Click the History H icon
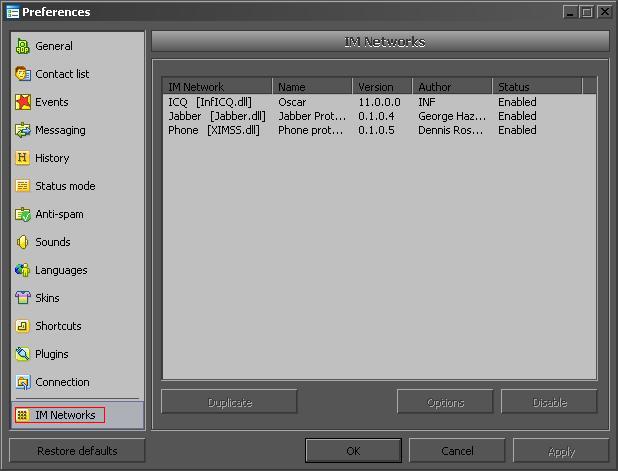This screenshot has height=471, width=618. tap(22, 158)
